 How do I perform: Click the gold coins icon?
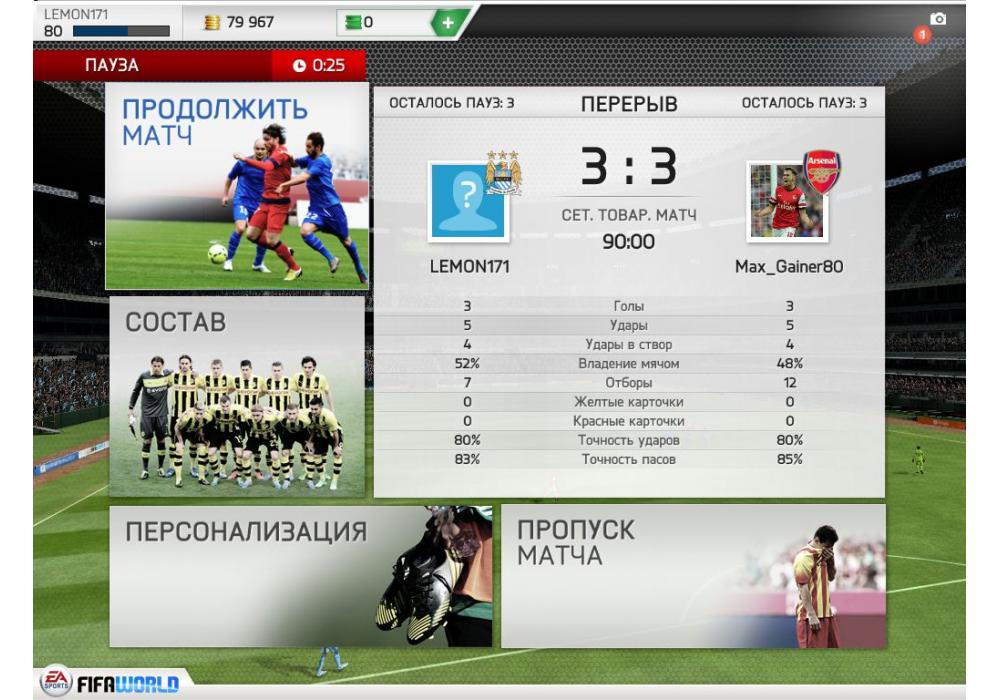click(212, 22)
